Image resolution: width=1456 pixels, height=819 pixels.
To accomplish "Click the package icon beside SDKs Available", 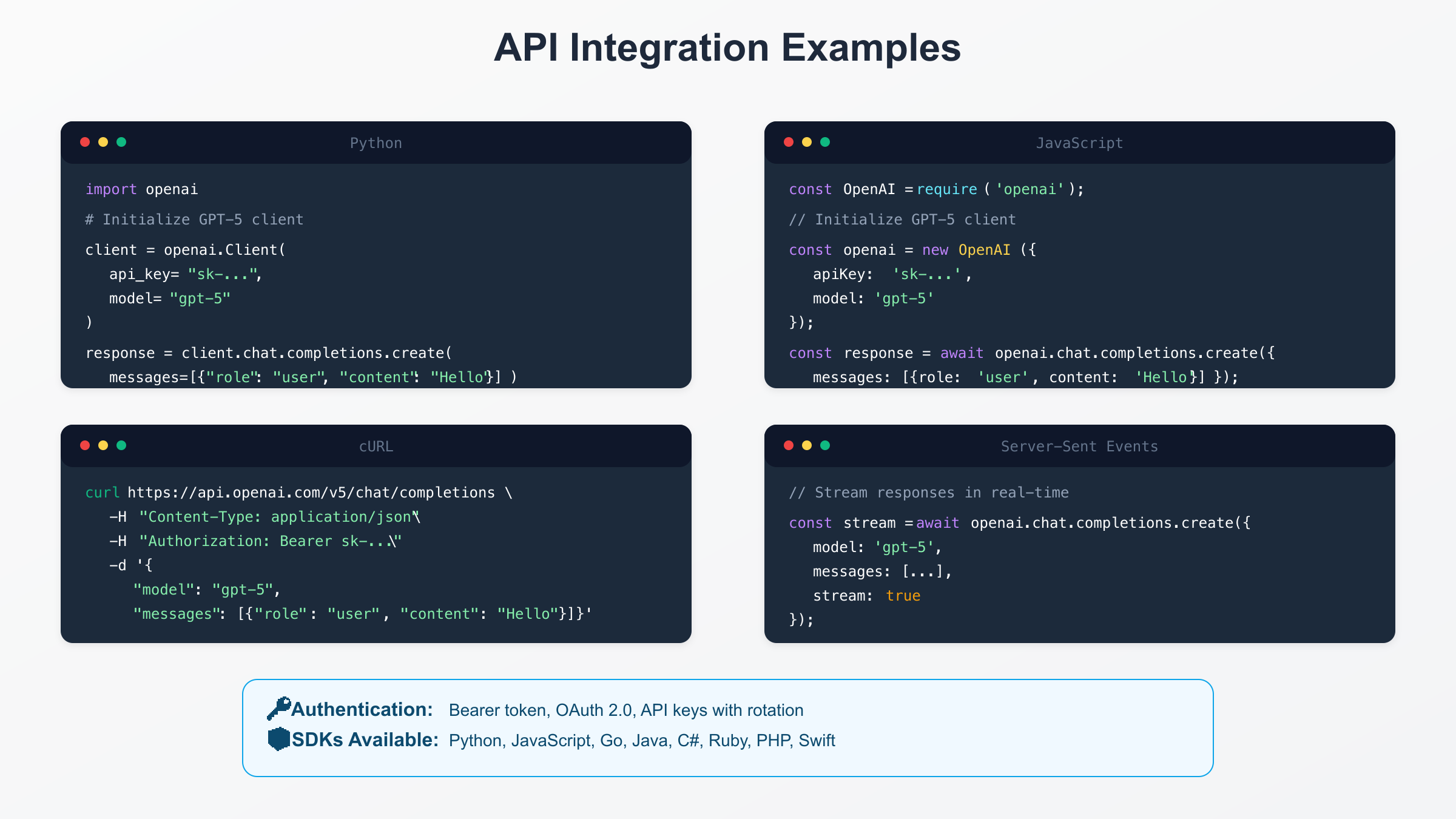I will click(279, 739).
